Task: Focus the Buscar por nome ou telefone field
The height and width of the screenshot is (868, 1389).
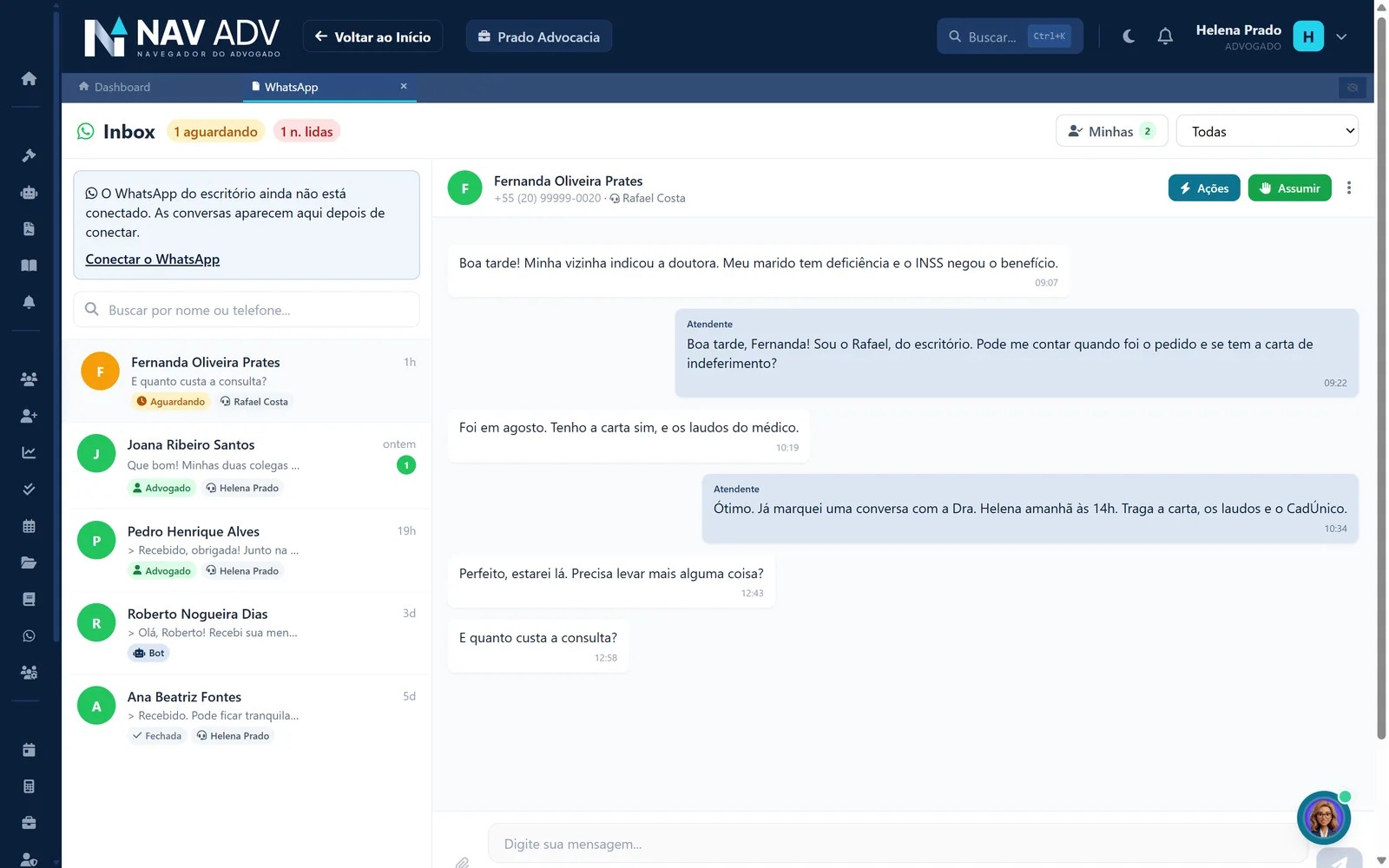Action: (x=247, y=310)
